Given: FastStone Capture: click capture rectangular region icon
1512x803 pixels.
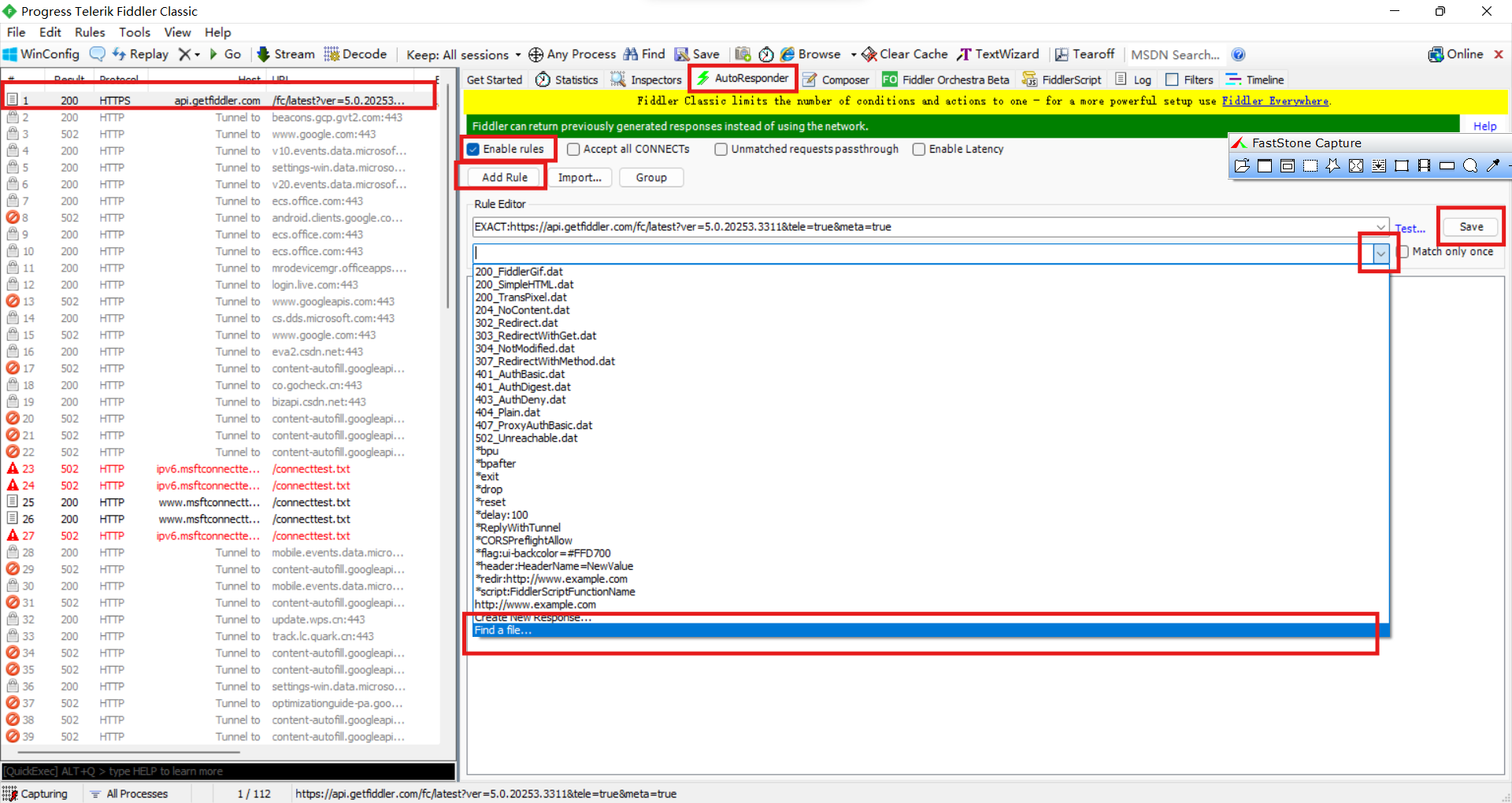Looking at the screenshot, I should [1310, 165].
